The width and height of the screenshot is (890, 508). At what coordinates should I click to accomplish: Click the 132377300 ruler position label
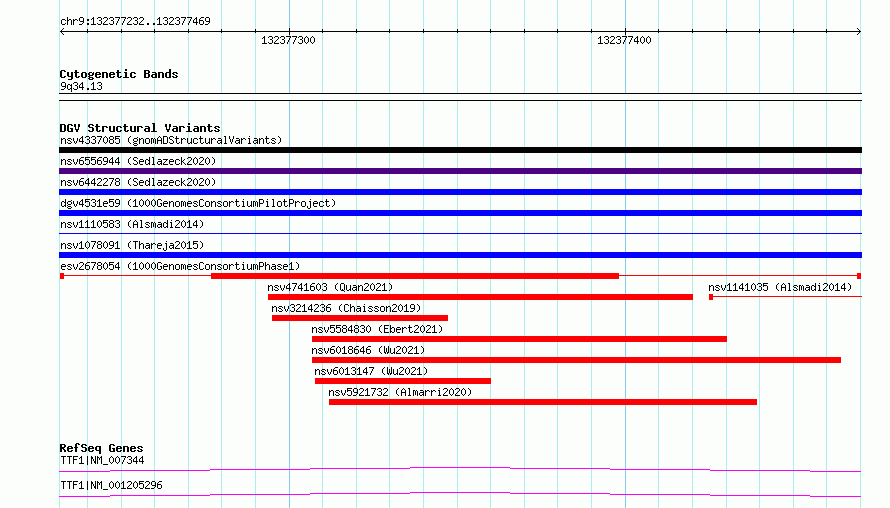coord(288,40)
